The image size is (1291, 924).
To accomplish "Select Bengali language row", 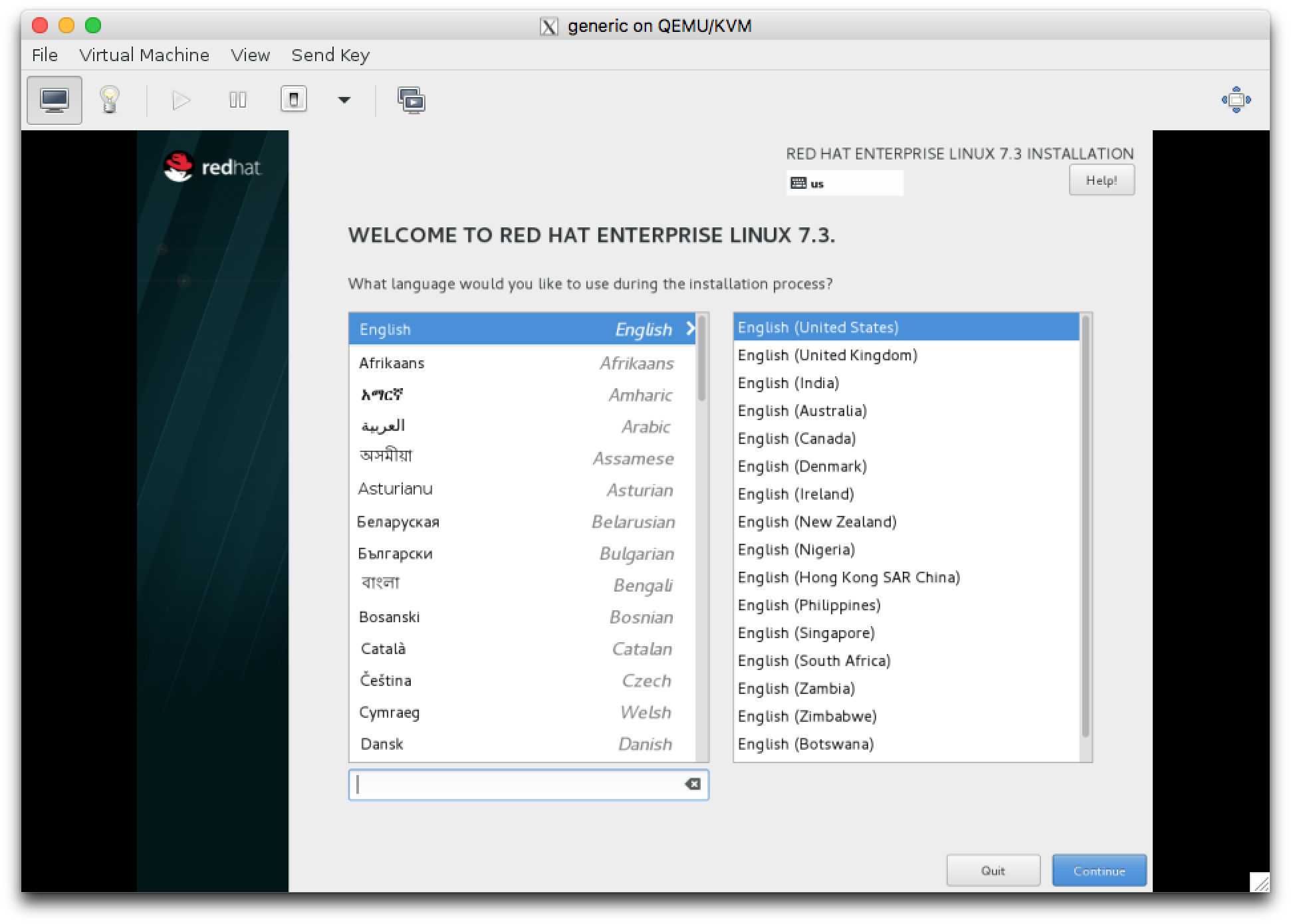I will point(522,585).
